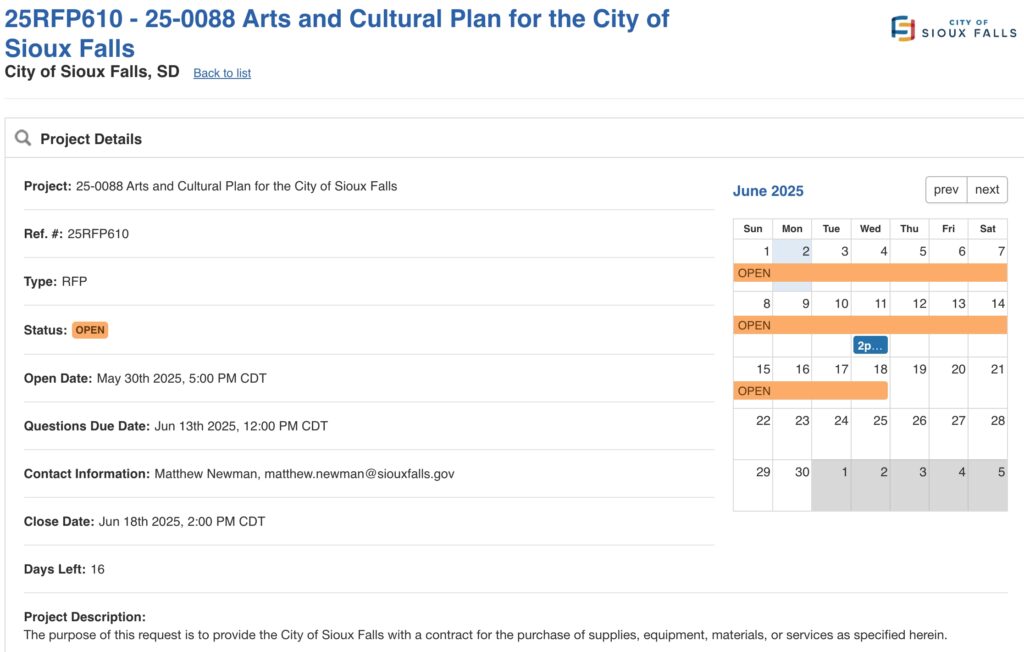The height and width of the screenshot is (652, 1024).
Task: Click the Project Details section header
Action: point(91,139)
